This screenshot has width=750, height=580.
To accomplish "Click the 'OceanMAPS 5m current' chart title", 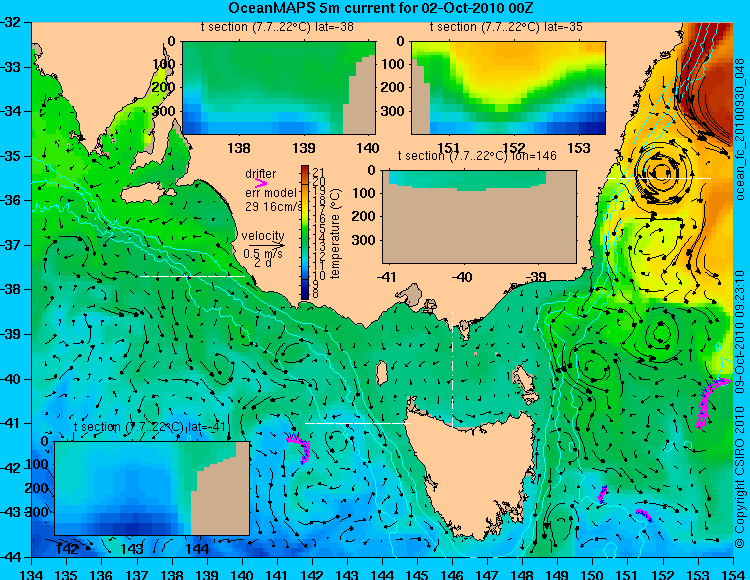I will click(x=381, y=8).
